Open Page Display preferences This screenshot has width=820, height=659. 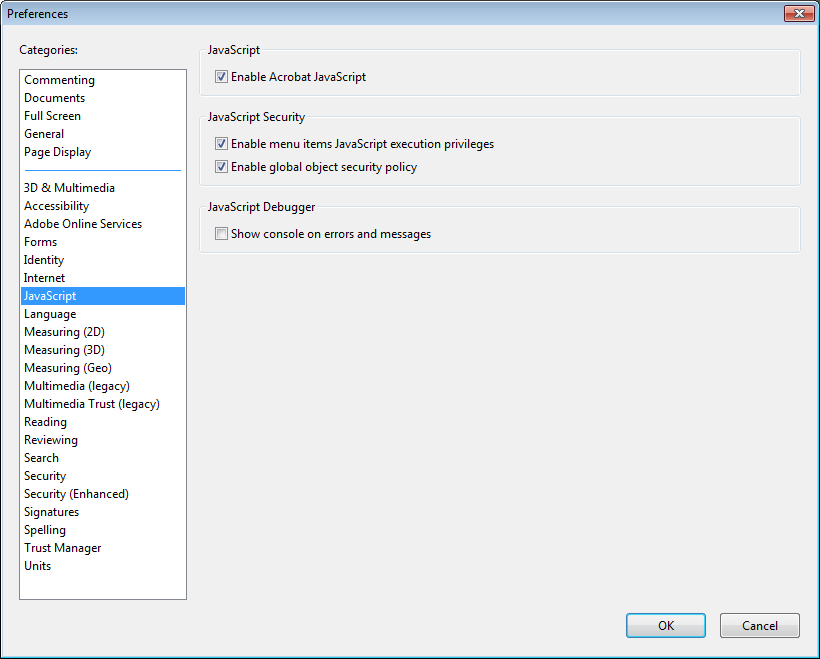click(x=103, y=152)
